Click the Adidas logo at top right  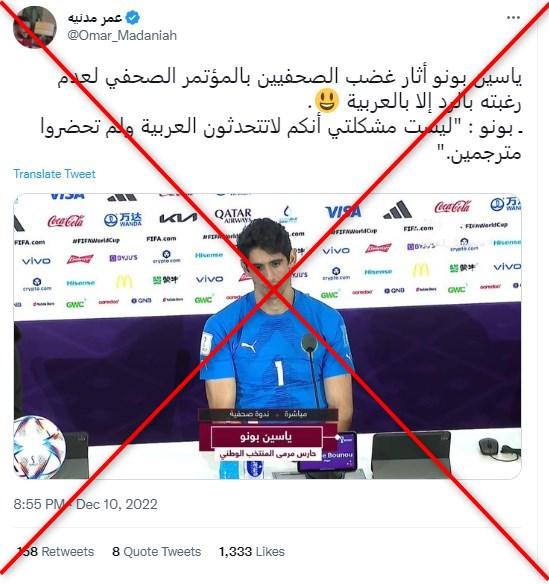pos(397,210)
